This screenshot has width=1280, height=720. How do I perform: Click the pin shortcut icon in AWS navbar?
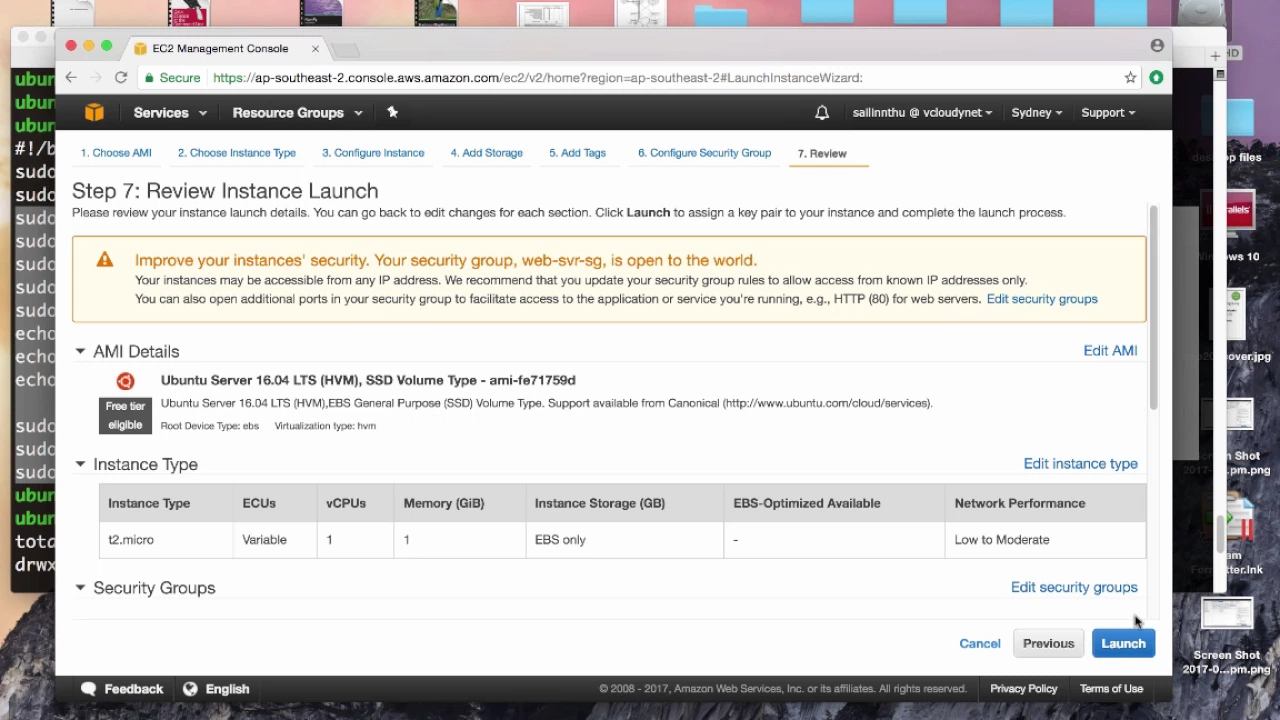pyautogui.click(x=392, y=112)
